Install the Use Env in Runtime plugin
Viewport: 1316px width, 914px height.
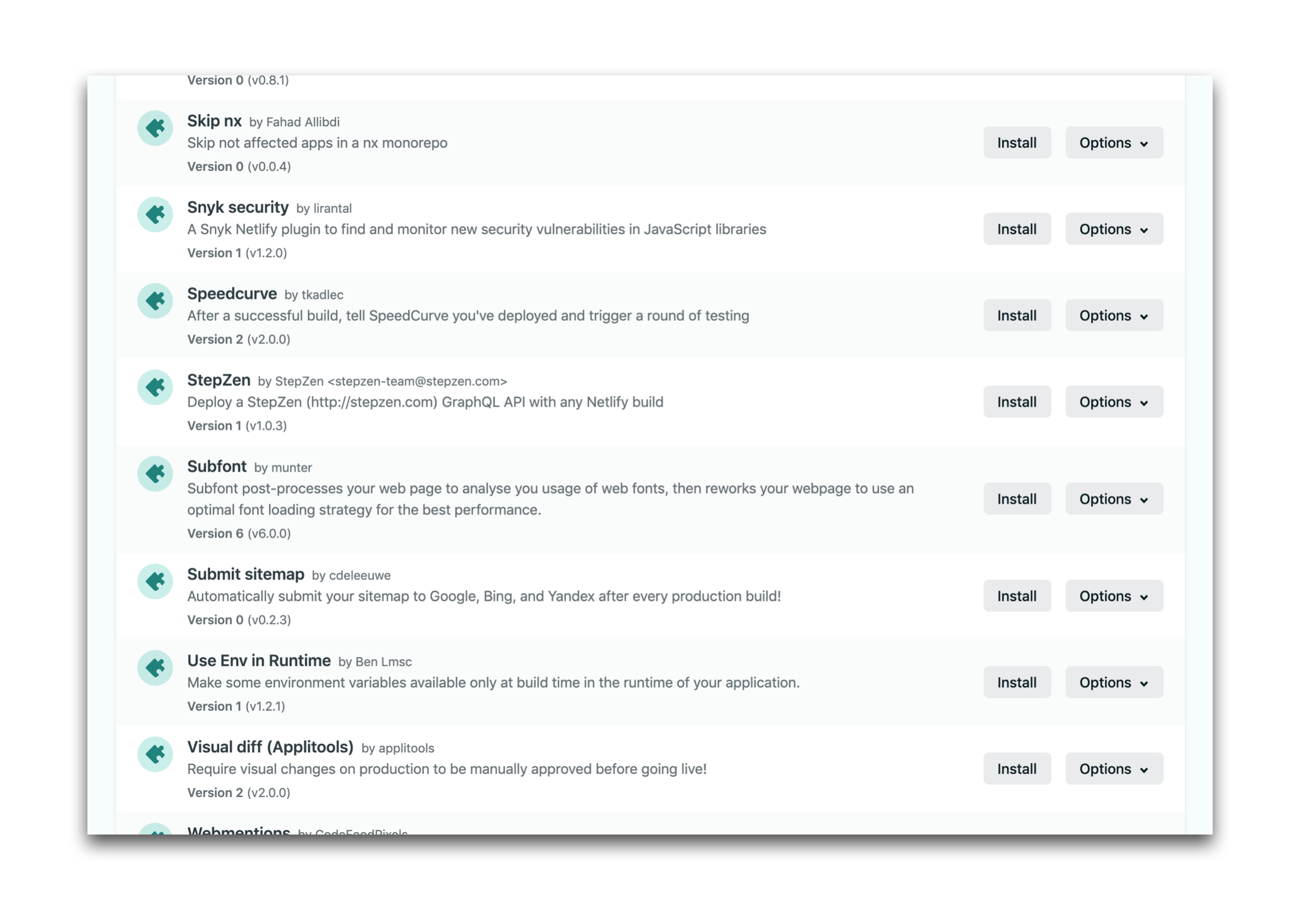pyautogui.click(x=1016, y=683)
